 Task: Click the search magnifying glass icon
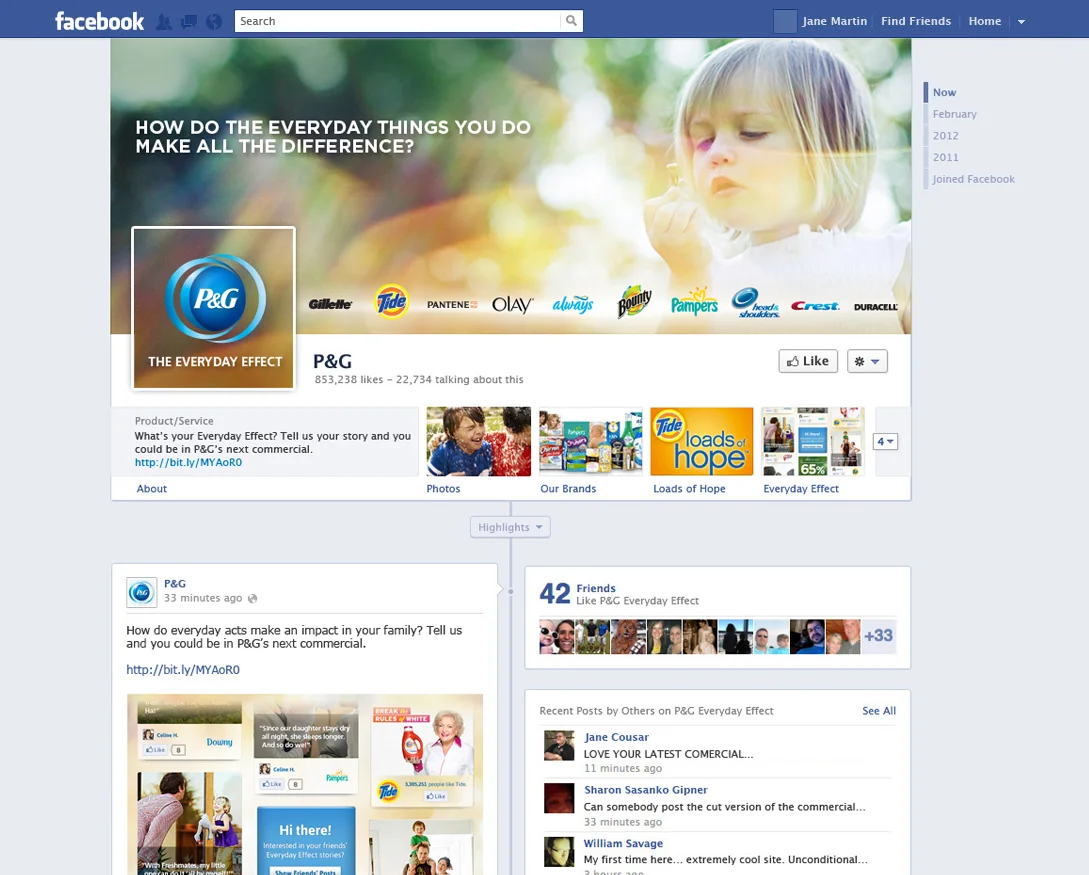coord(571,20)
